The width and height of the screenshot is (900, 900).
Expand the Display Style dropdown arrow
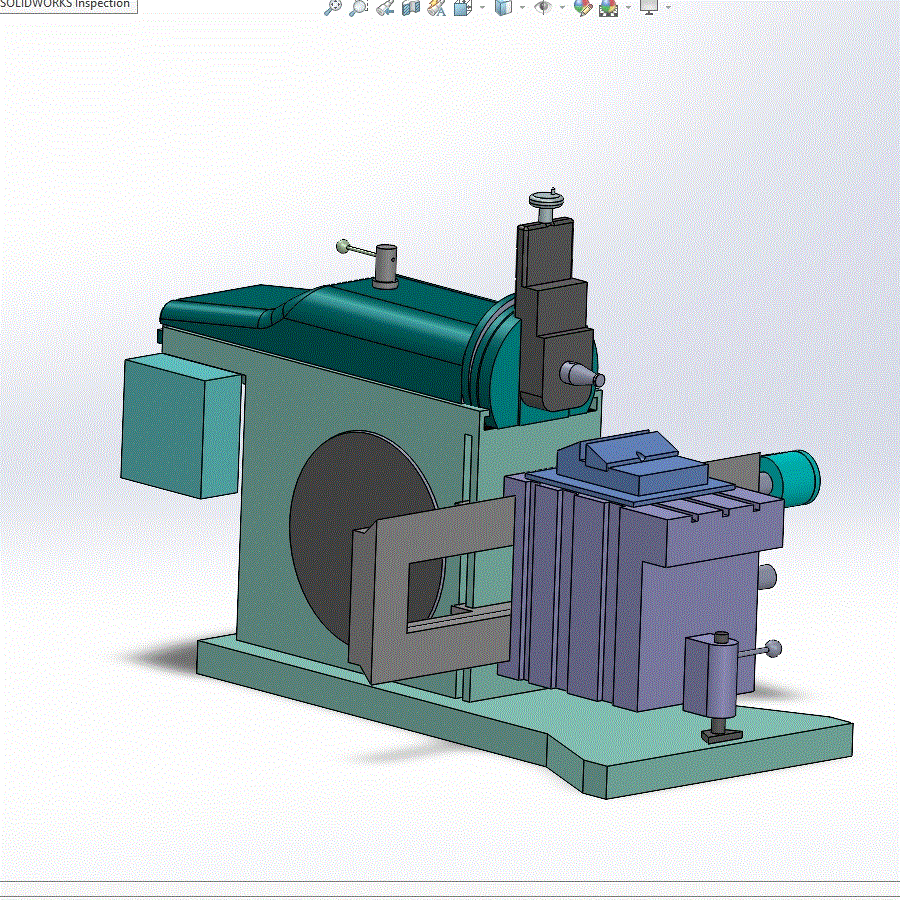522,7
